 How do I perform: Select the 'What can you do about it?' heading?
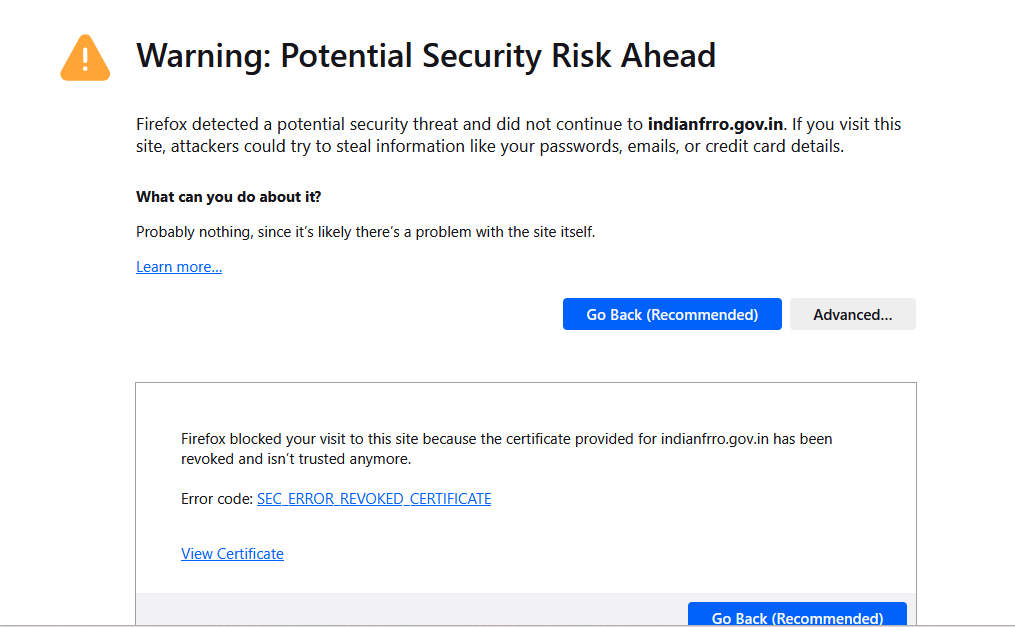(229, 197)
